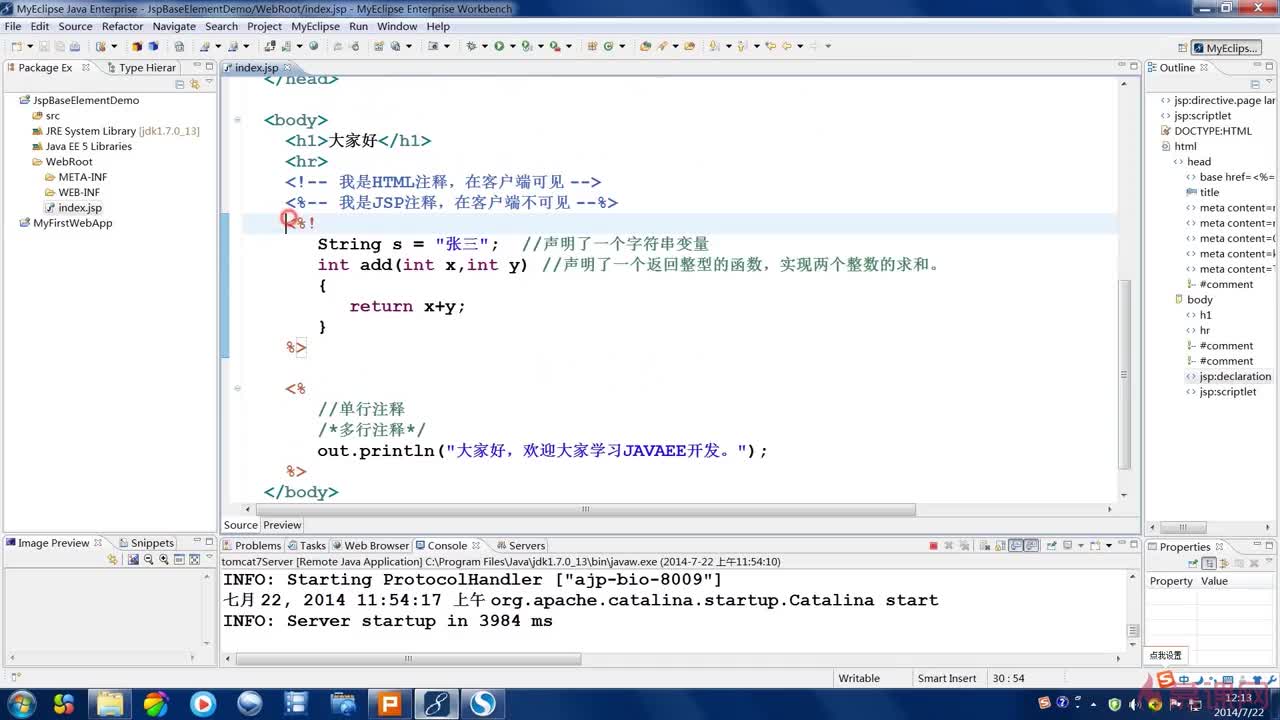Viewport: 1280px width, 720px height.
Task: Select index.jsp in Package Explorer
Action: point(73,208)
